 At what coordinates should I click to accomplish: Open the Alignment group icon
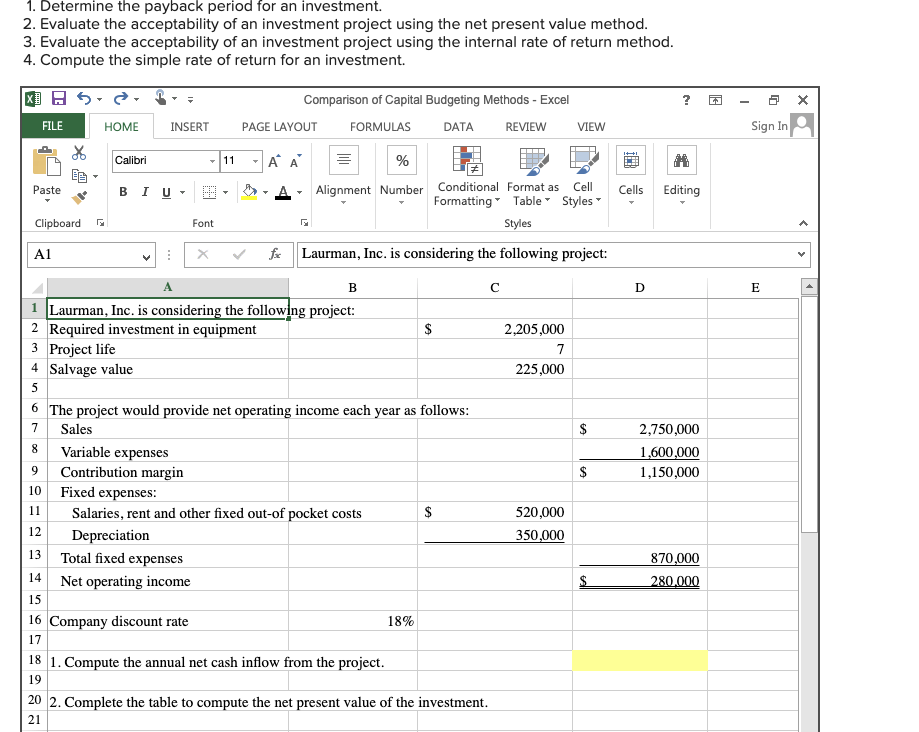pos(344,160)
